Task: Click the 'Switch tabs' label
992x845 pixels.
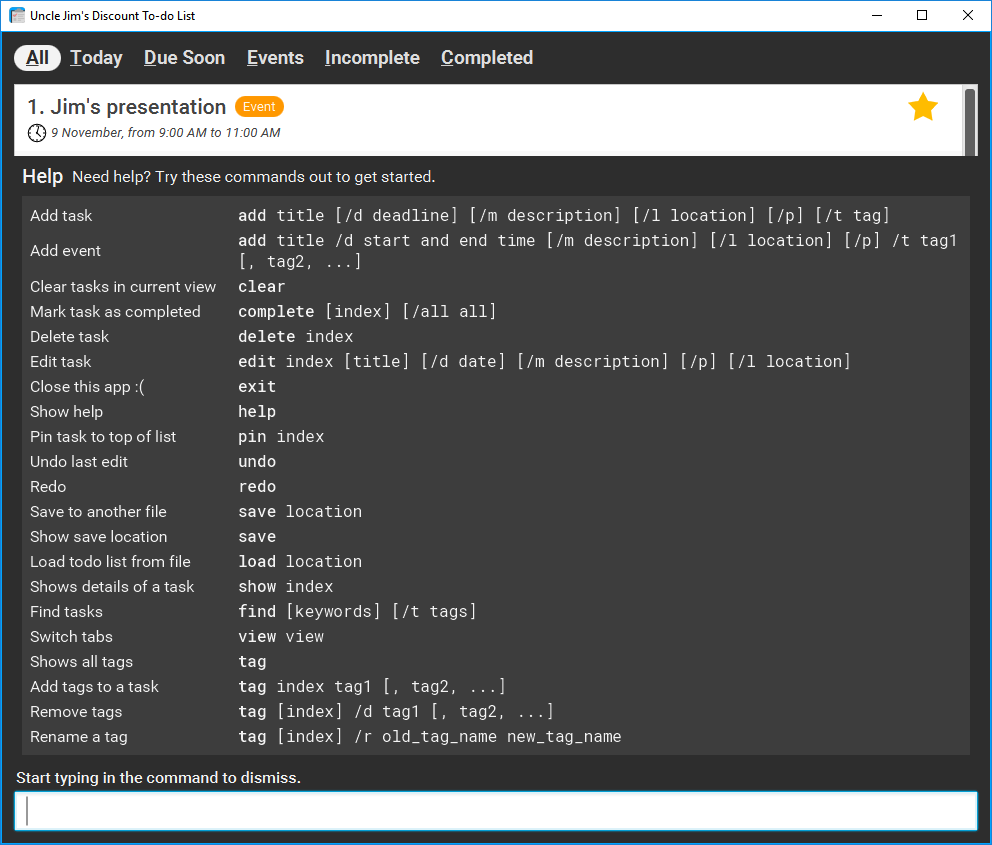Action: (71, 636)
